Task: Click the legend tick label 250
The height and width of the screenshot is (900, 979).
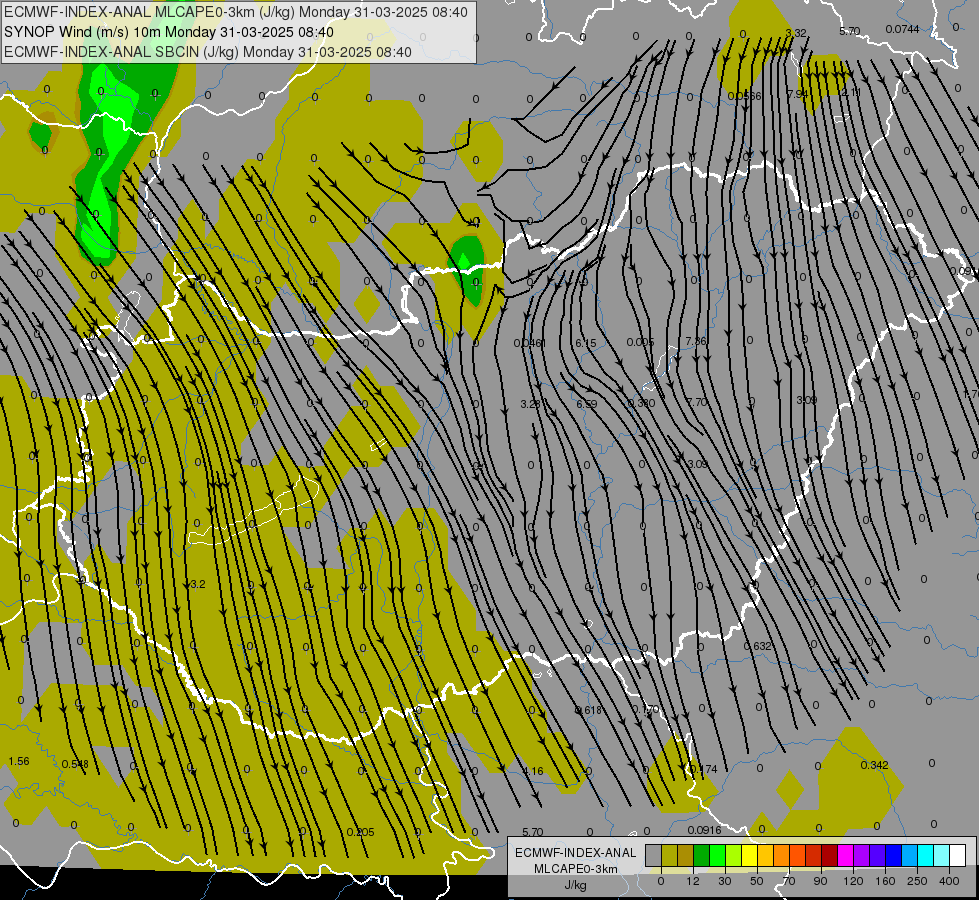Action: (x=917, y=881)
